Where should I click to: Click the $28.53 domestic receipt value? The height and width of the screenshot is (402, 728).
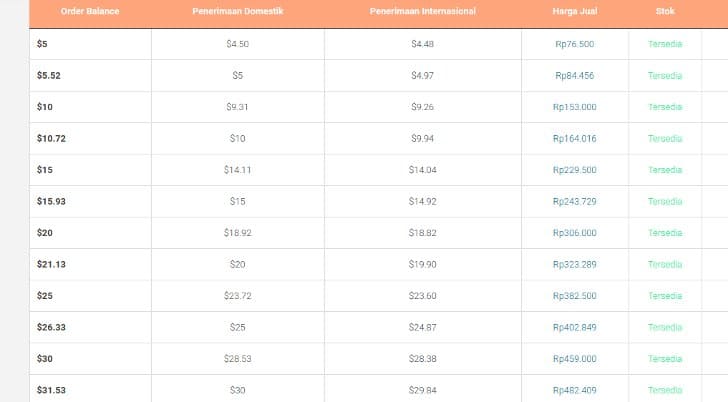tap(237, 359)
